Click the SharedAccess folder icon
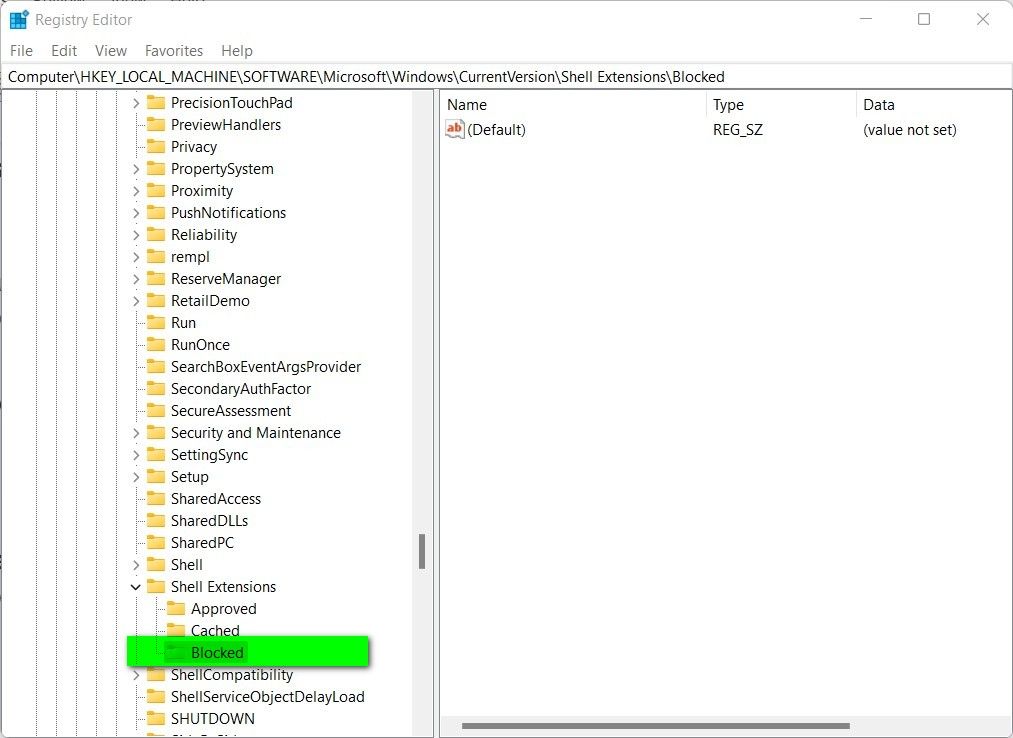This screenshot has width=1013, height=738. [x=156, y=498]
